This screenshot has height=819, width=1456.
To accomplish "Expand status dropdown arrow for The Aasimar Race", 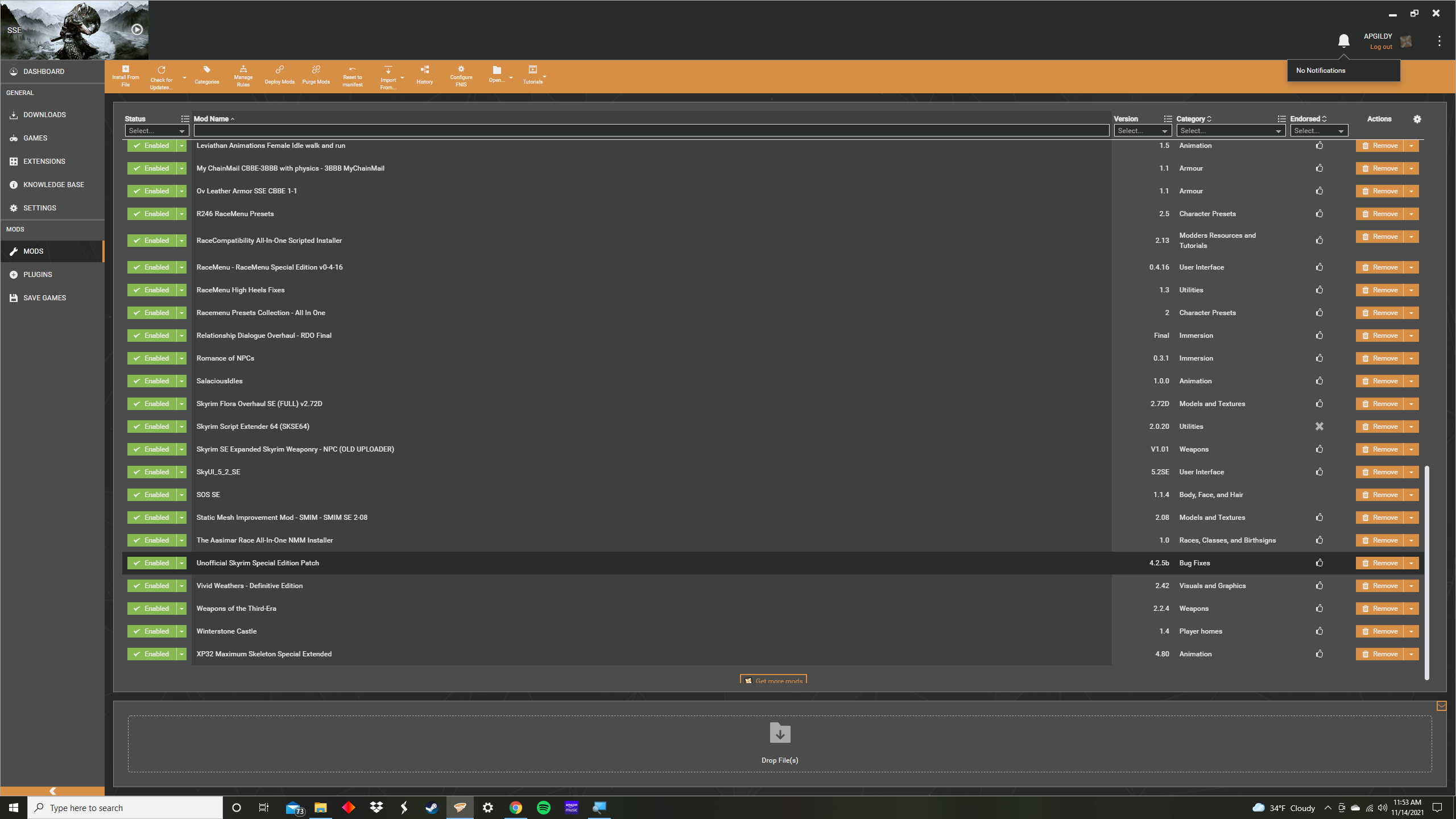I will pos(181,540).
